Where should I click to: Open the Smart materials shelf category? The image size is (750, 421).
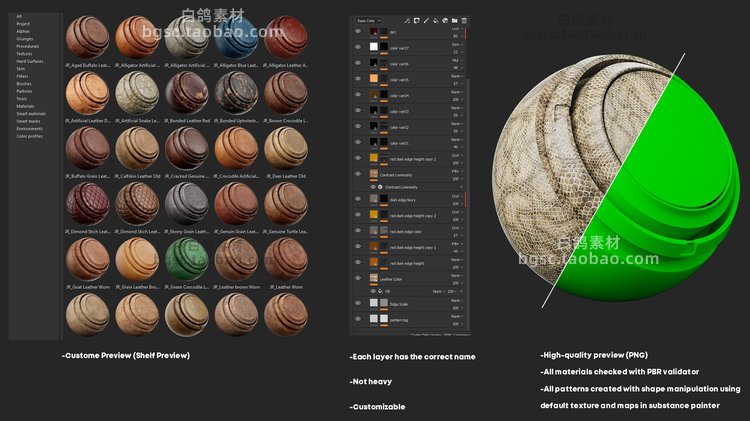[31, 114]
